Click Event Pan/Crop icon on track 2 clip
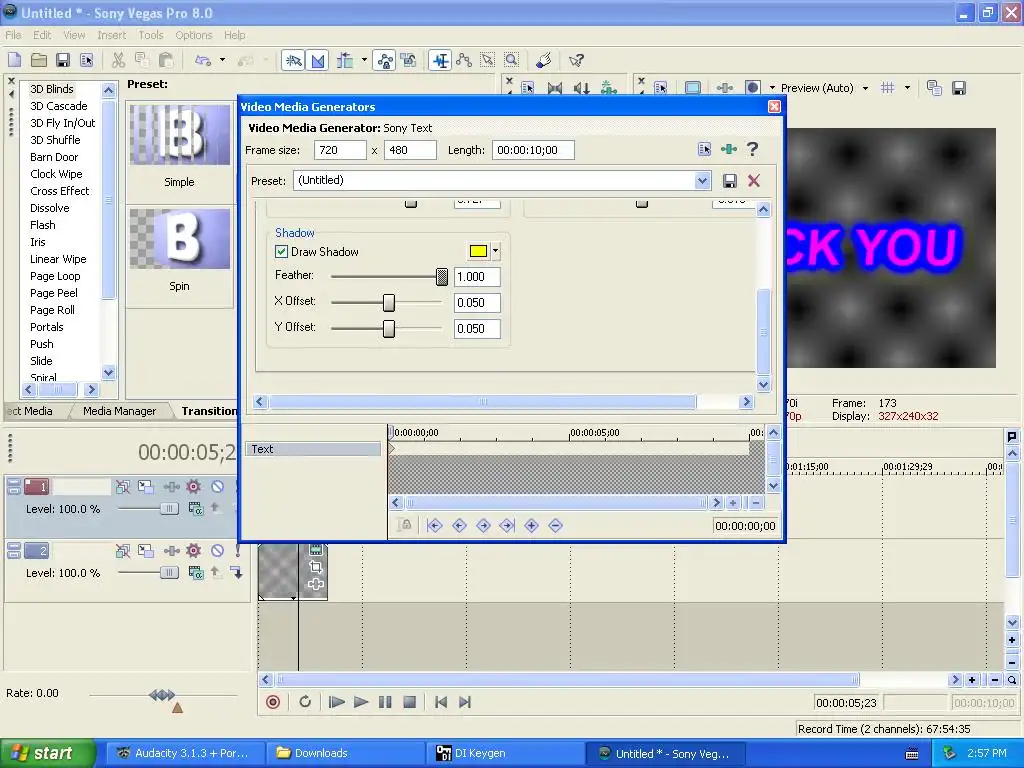 (x=315, y=567)
